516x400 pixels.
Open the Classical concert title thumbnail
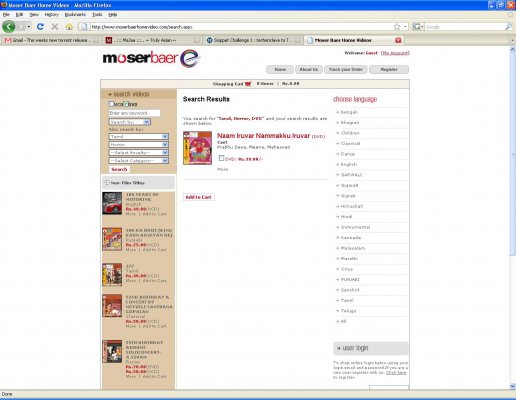point(112,306)
